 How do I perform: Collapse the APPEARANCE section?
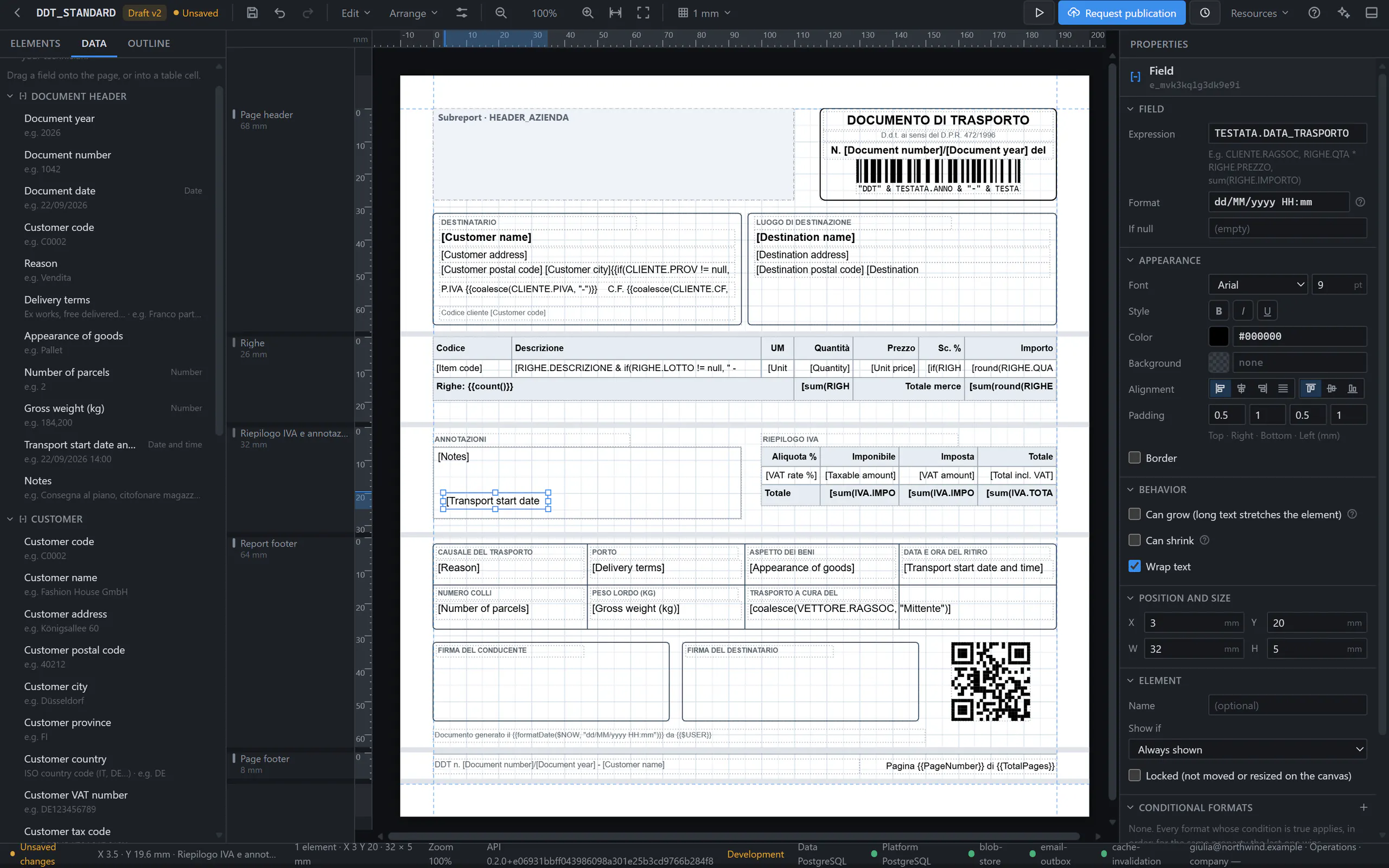[1130, 260]
